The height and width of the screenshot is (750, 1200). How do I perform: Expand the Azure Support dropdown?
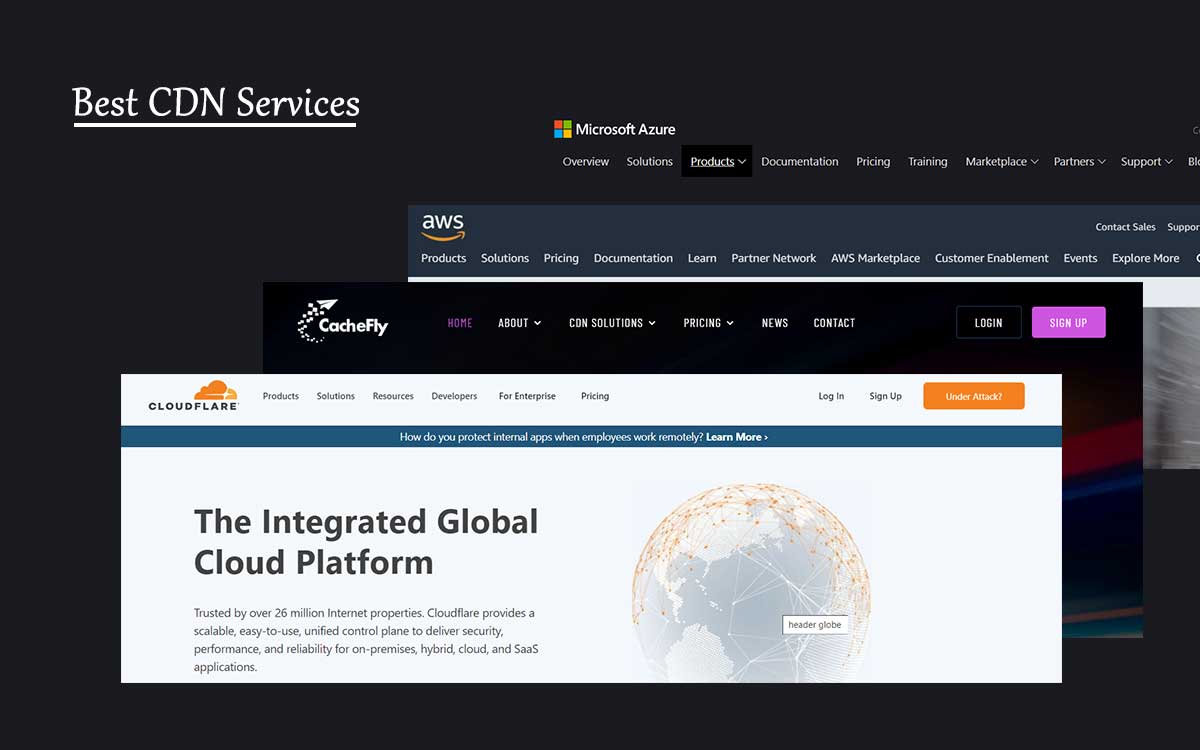(1146, 161)
